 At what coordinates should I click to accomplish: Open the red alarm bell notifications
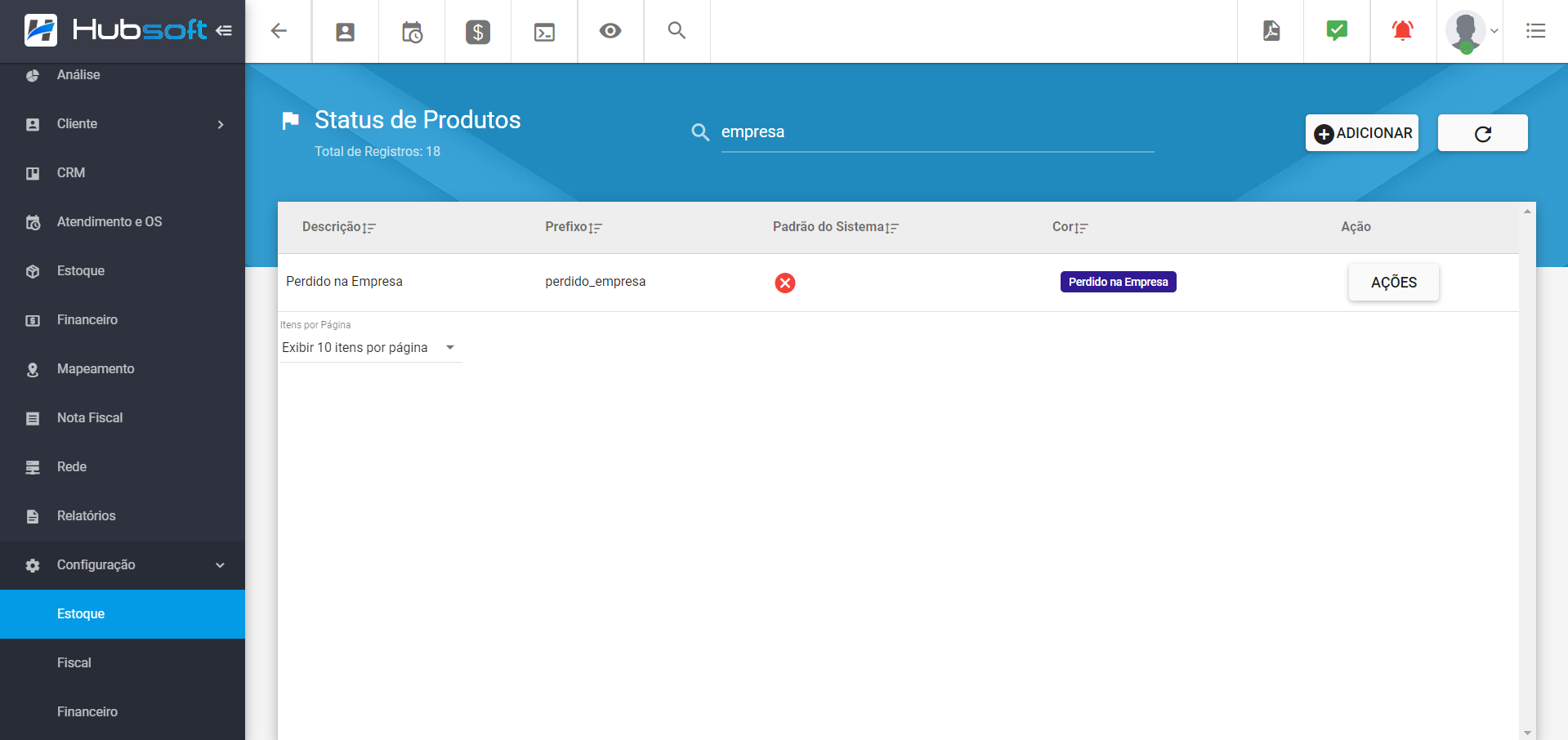1403,31
